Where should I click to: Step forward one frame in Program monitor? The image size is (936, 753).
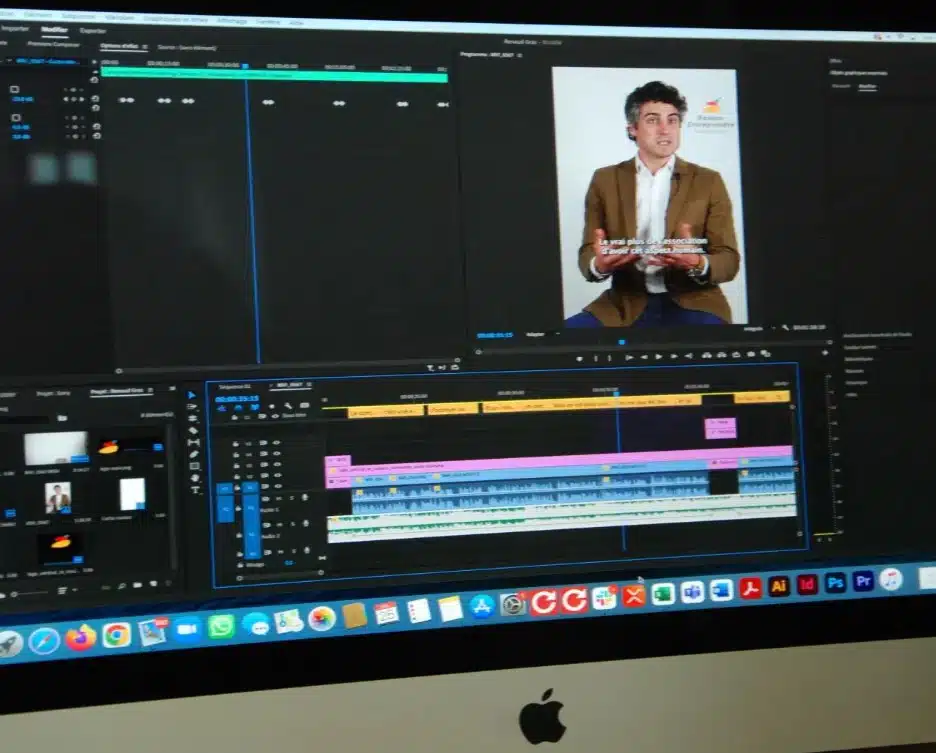[x=673, y=356]
